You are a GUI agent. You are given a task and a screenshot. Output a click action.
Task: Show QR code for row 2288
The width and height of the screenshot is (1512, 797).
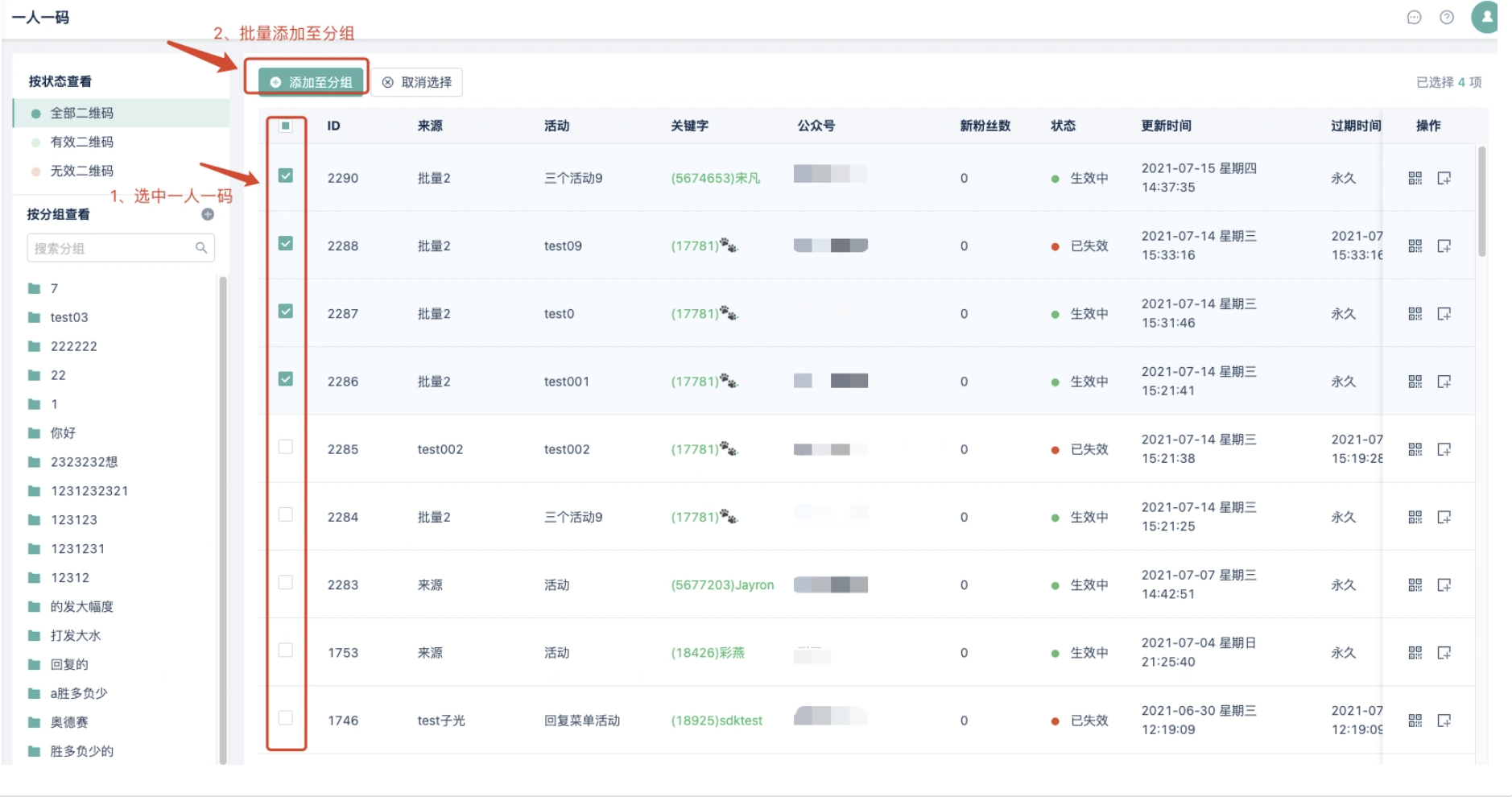(x=1415, y=246)
